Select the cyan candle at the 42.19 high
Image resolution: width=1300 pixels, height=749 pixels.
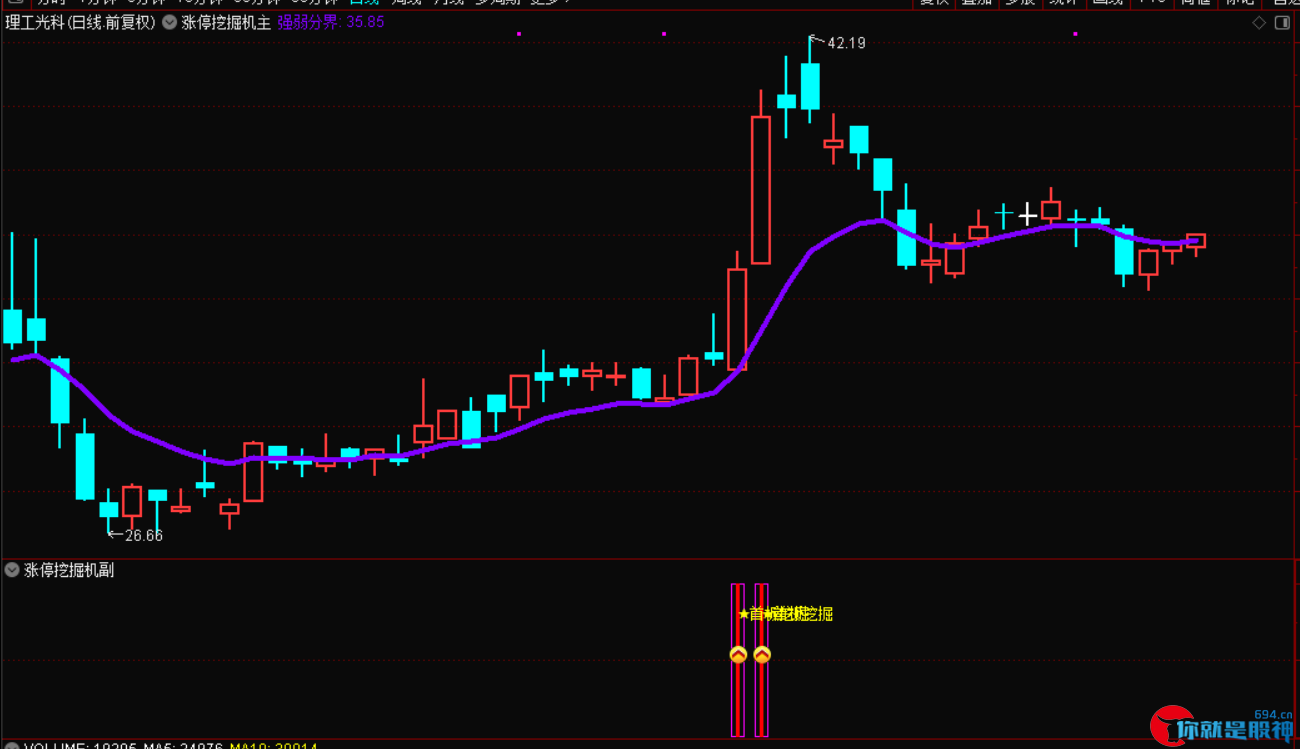tap(810, 86)
